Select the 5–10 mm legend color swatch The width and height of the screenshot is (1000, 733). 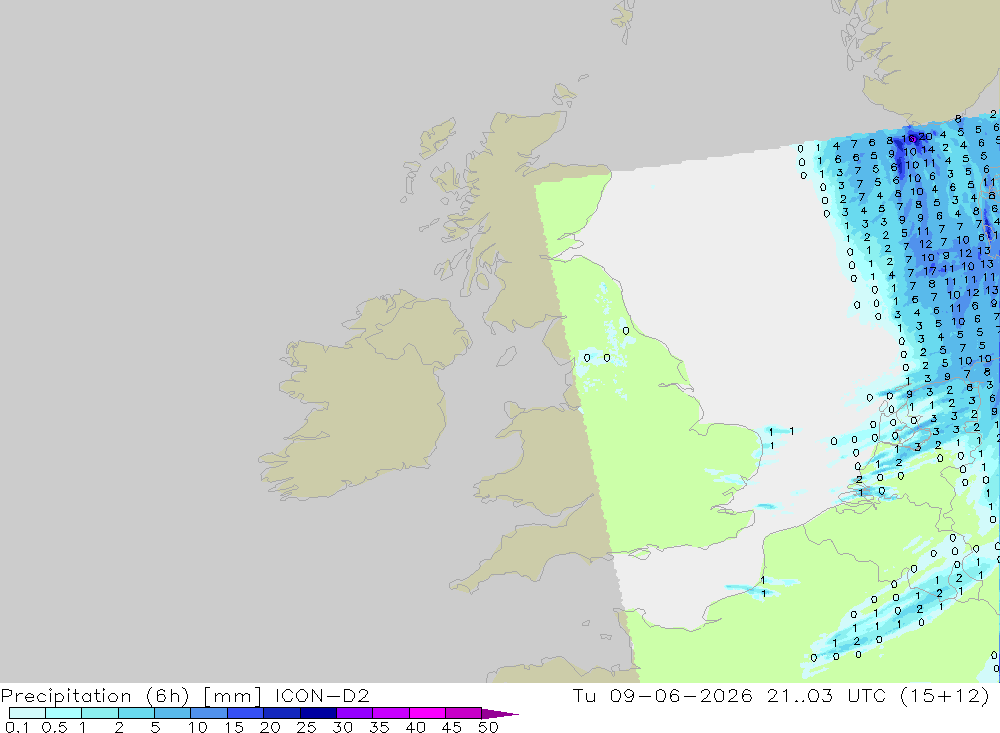pos(173,713)
